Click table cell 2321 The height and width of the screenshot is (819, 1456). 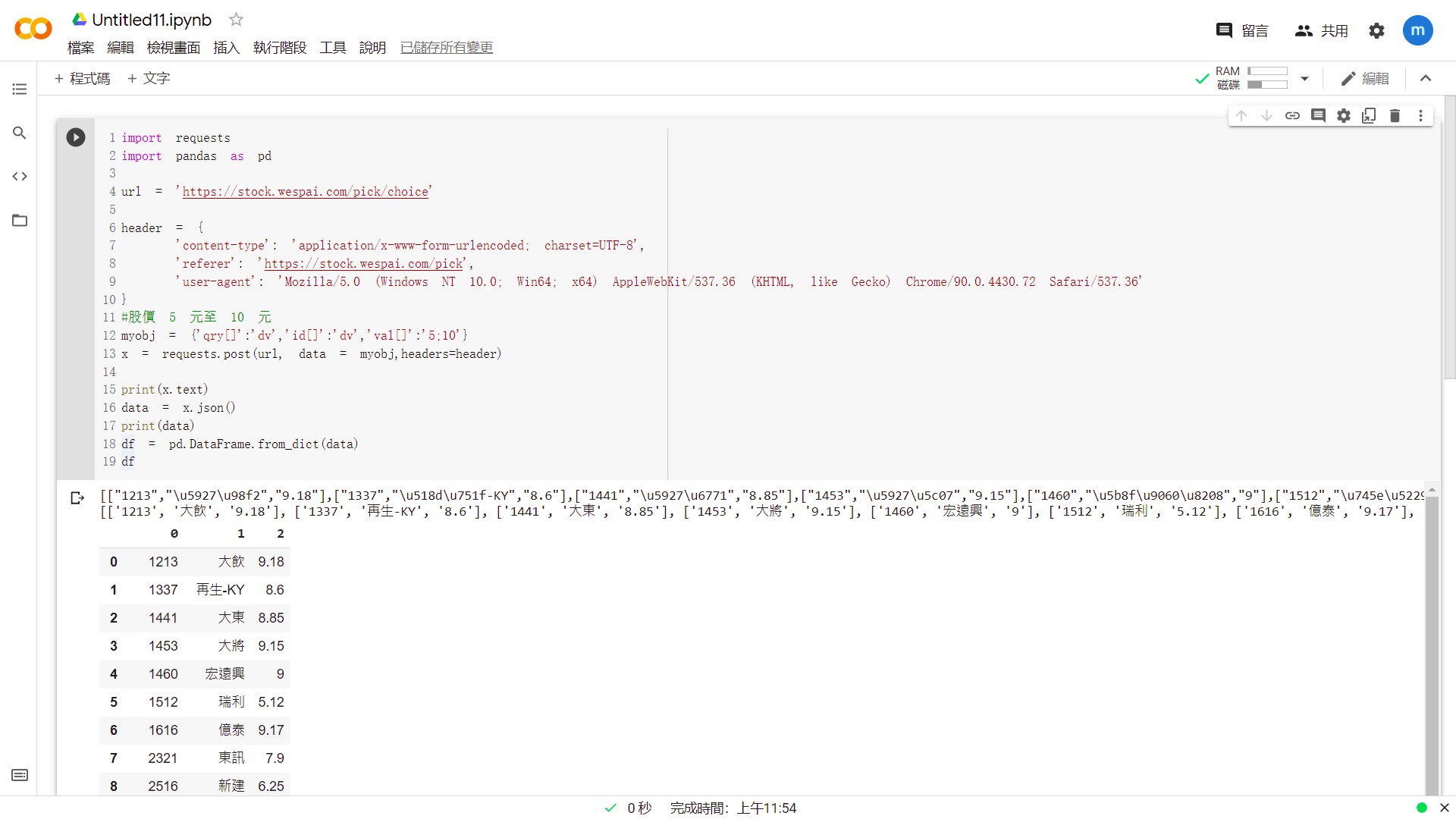click(x=163, y=758)
